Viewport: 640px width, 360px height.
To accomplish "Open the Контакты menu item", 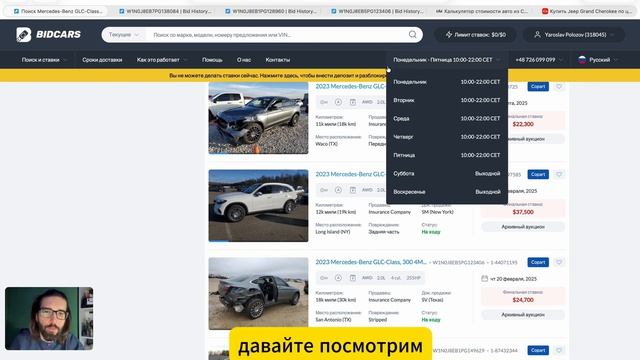I will click(278, 60).
